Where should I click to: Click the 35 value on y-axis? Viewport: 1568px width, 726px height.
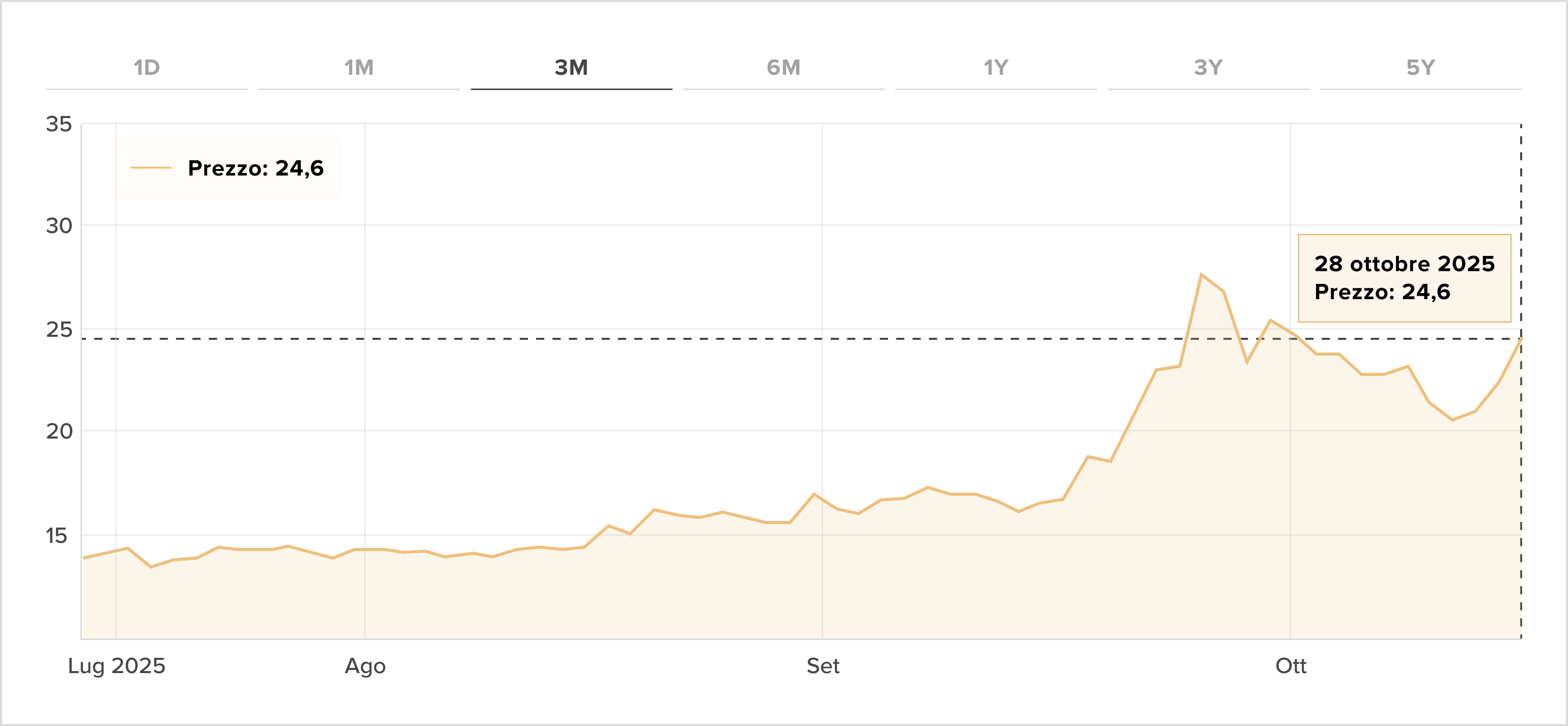[59, 124]
